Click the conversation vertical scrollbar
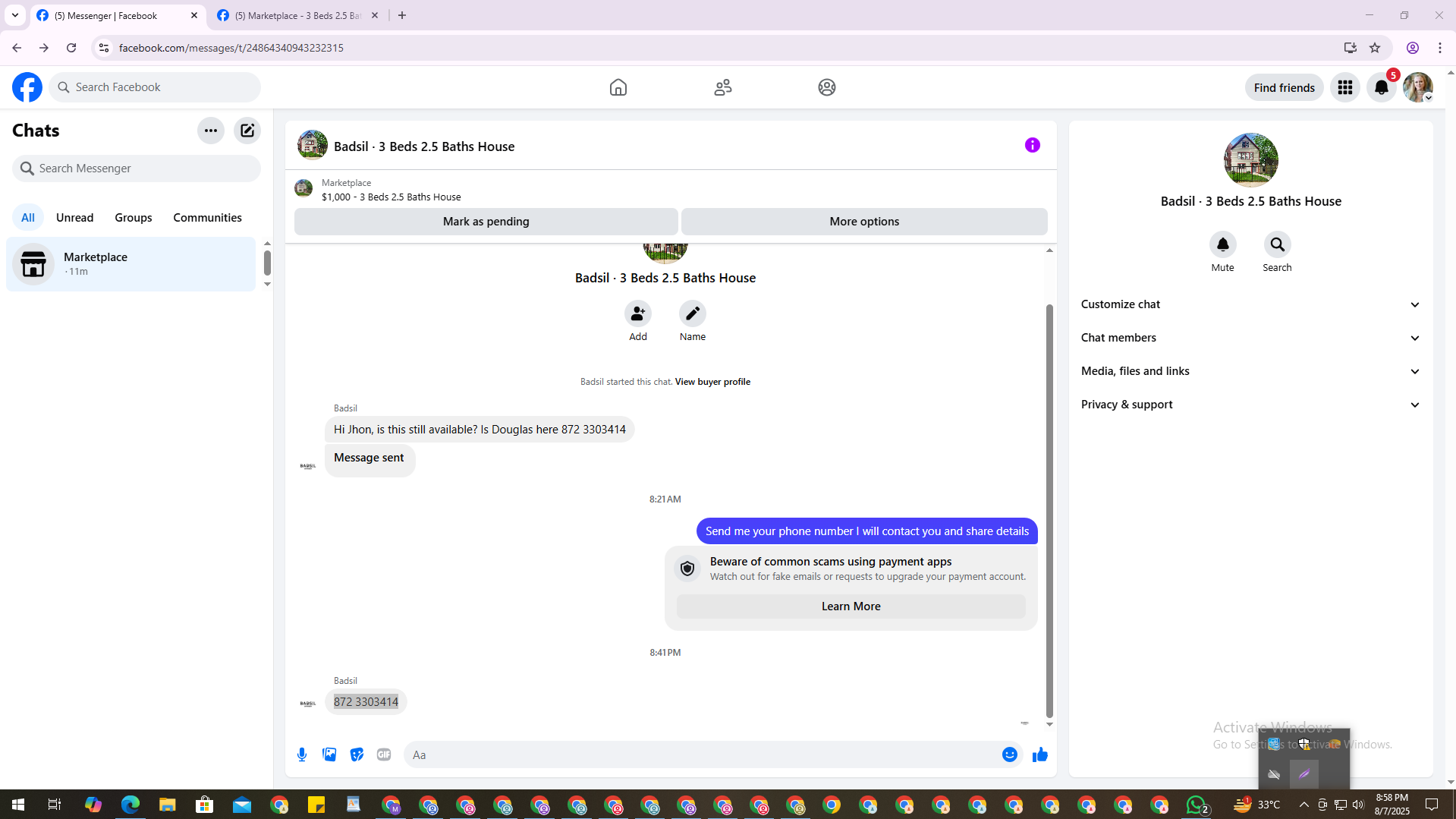Image resolution: width=1456 pixels, height=819 pixels. click(x=1050, y=510)
